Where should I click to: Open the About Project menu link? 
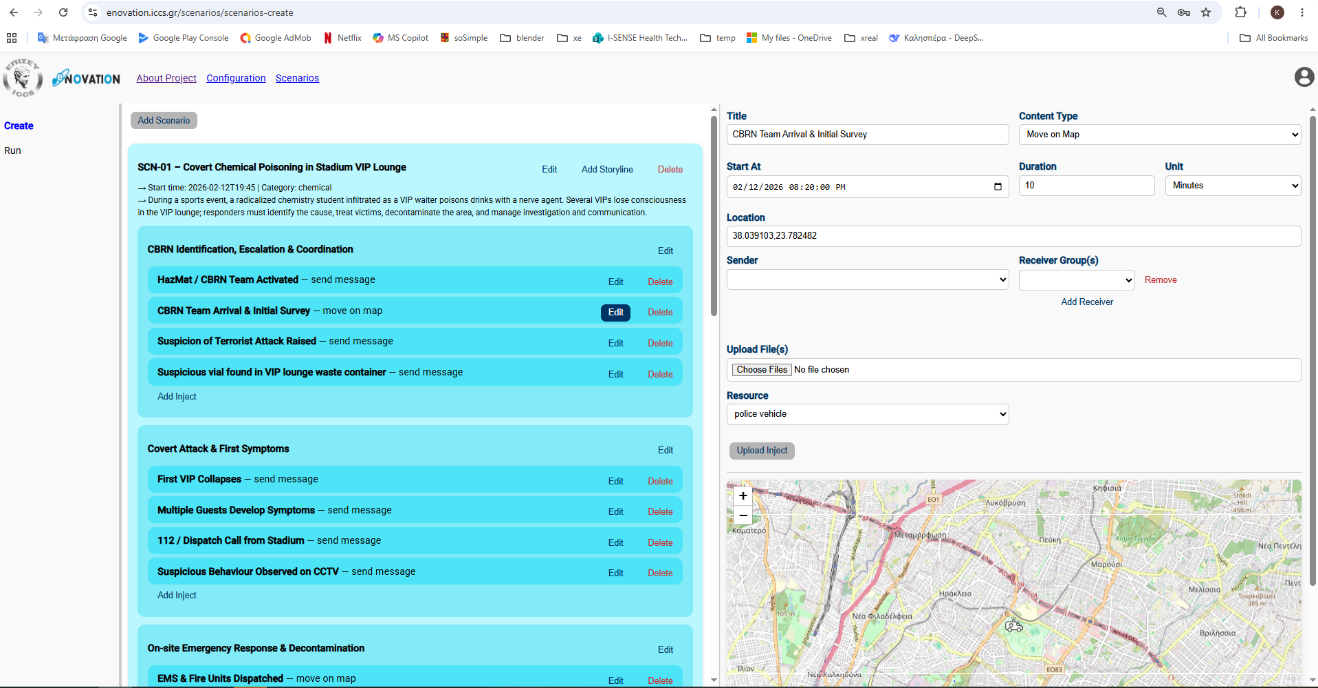pos(166,78)
